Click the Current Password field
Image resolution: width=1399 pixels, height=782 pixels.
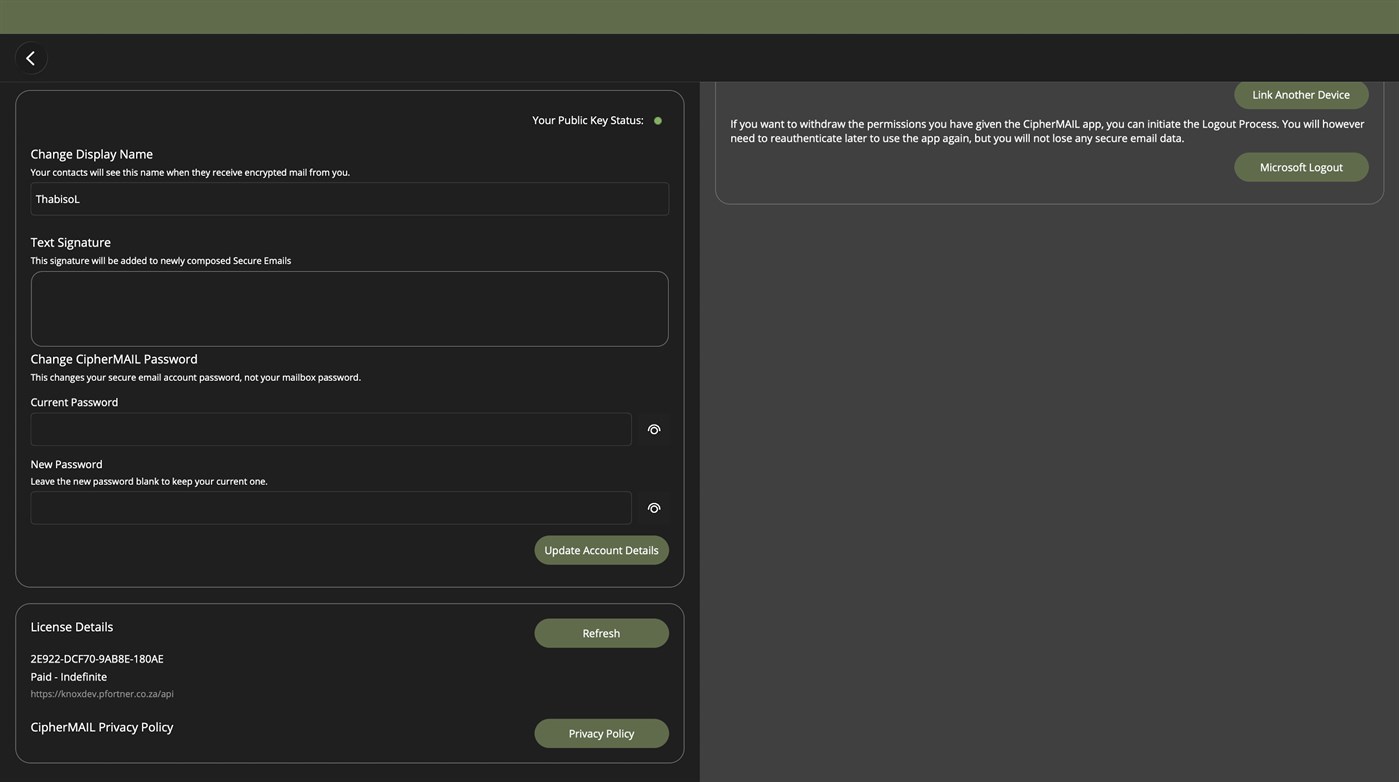[331, 429]
